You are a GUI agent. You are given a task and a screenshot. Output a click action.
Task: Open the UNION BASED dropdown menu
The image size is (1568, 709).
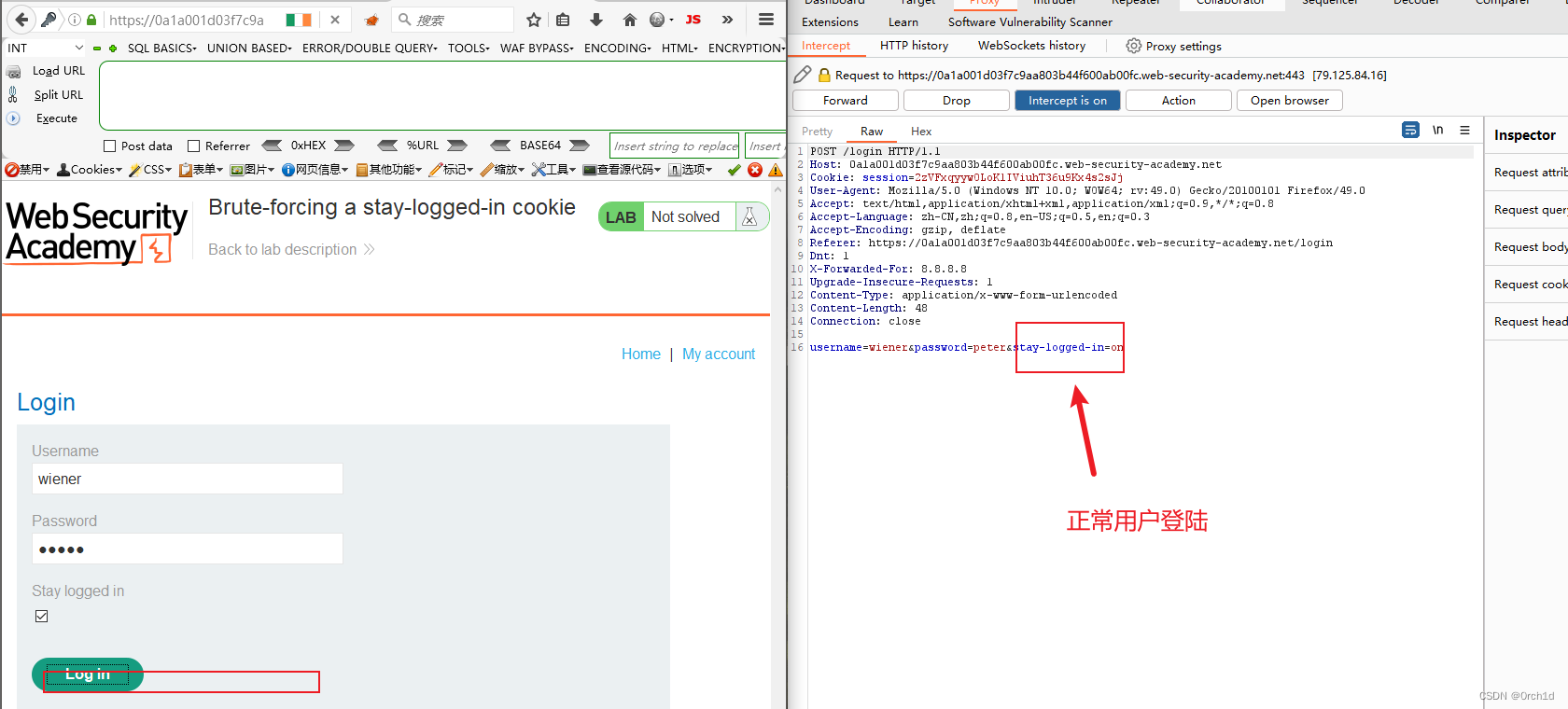click(x=249, y=48)
